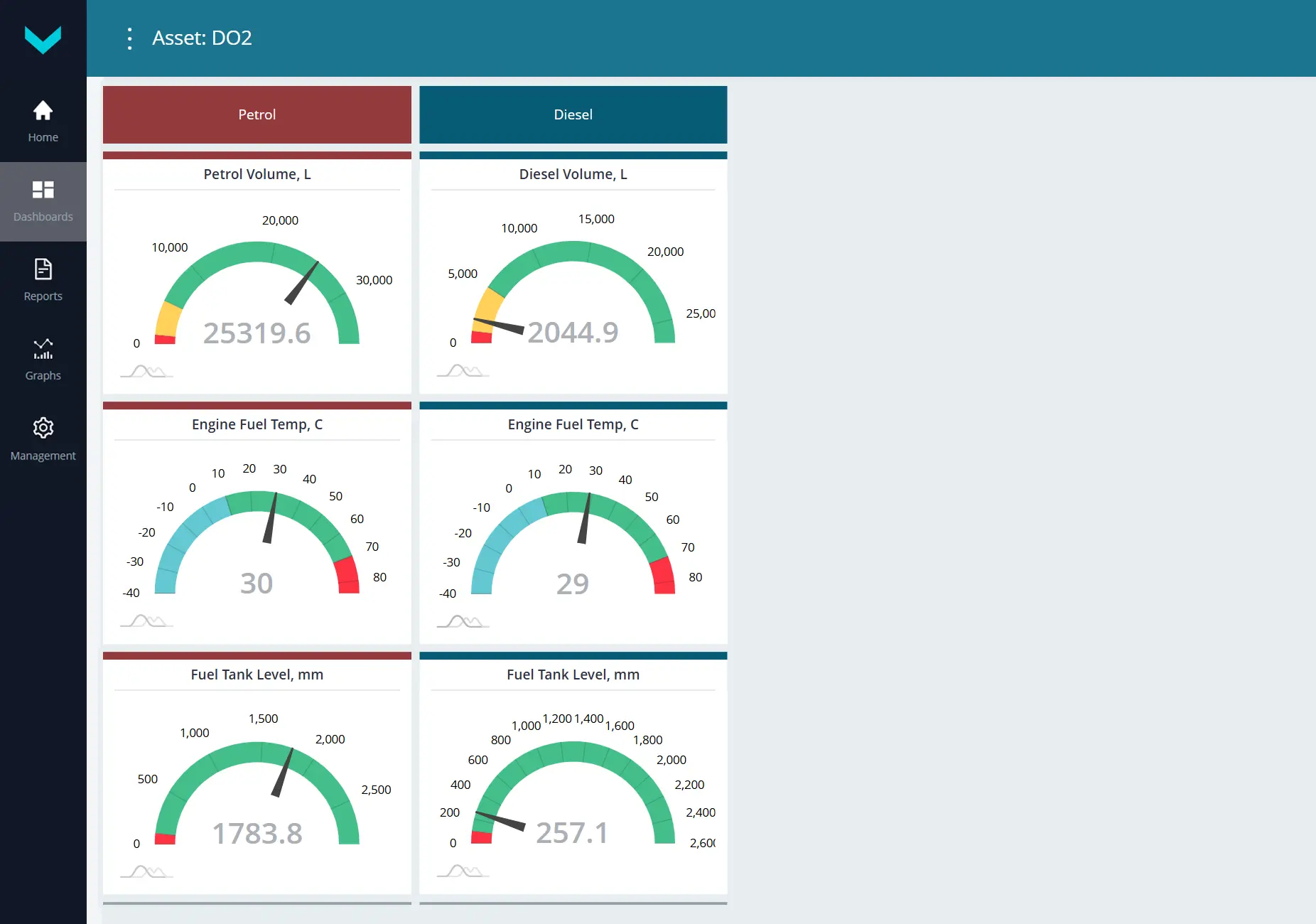
Task: Open the trend sparkline under Petrol Engine Fuel Temp
Action: [146, 621]
